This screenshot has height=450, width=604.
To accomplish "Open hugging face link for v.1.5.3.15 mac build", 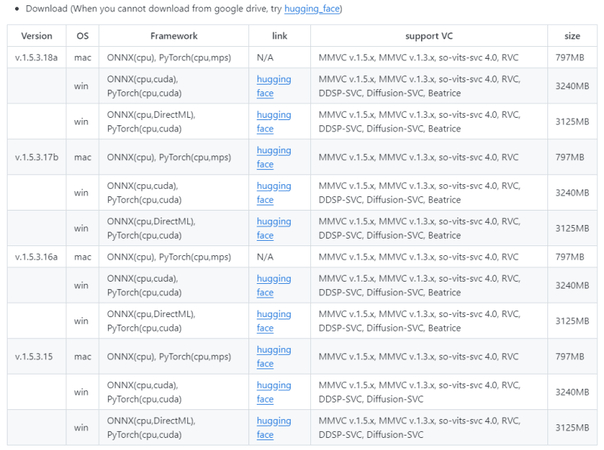I will 273,356.
